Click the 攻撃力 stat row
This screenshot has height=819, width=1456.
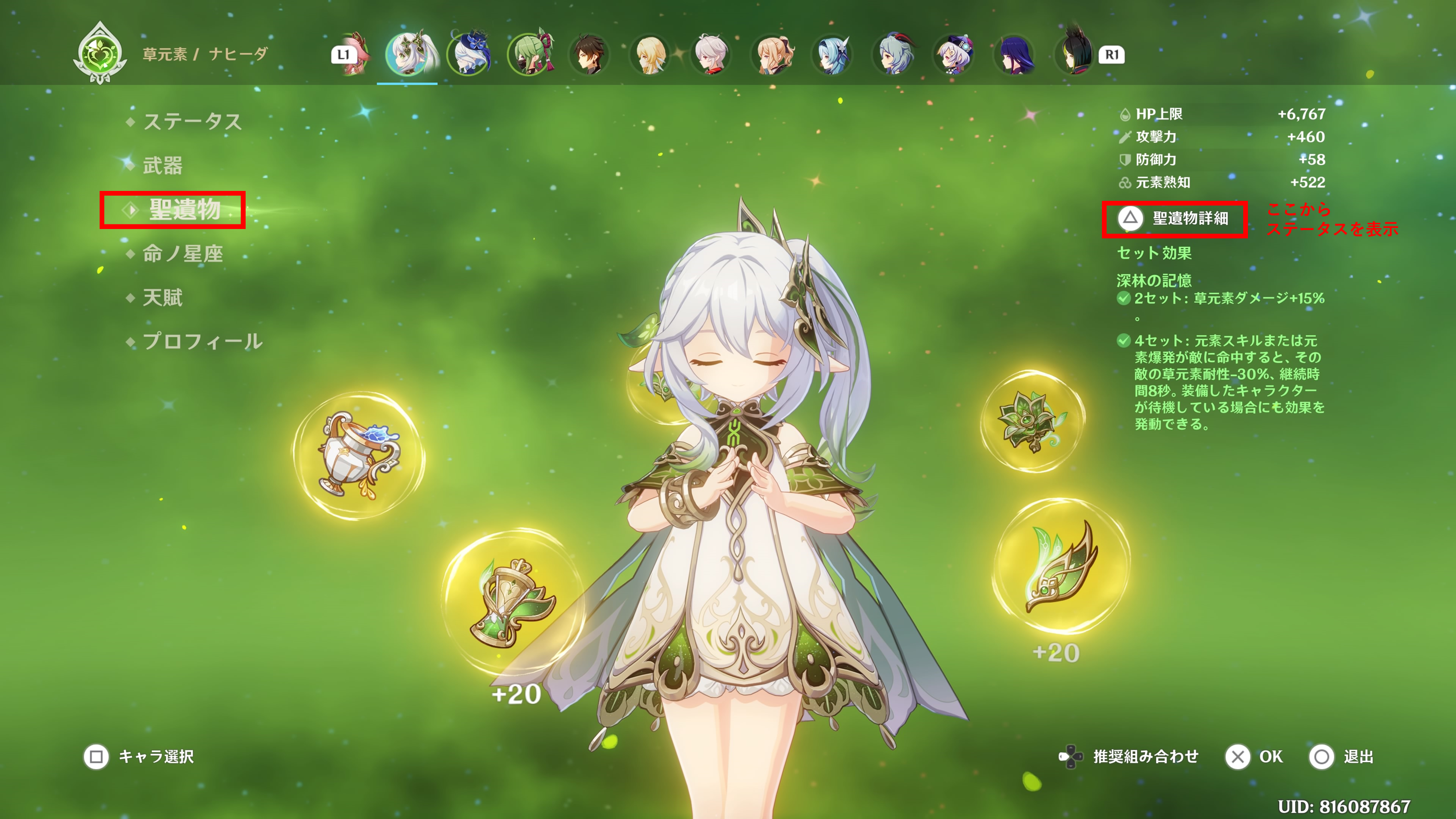click(x=1222, y=137)
